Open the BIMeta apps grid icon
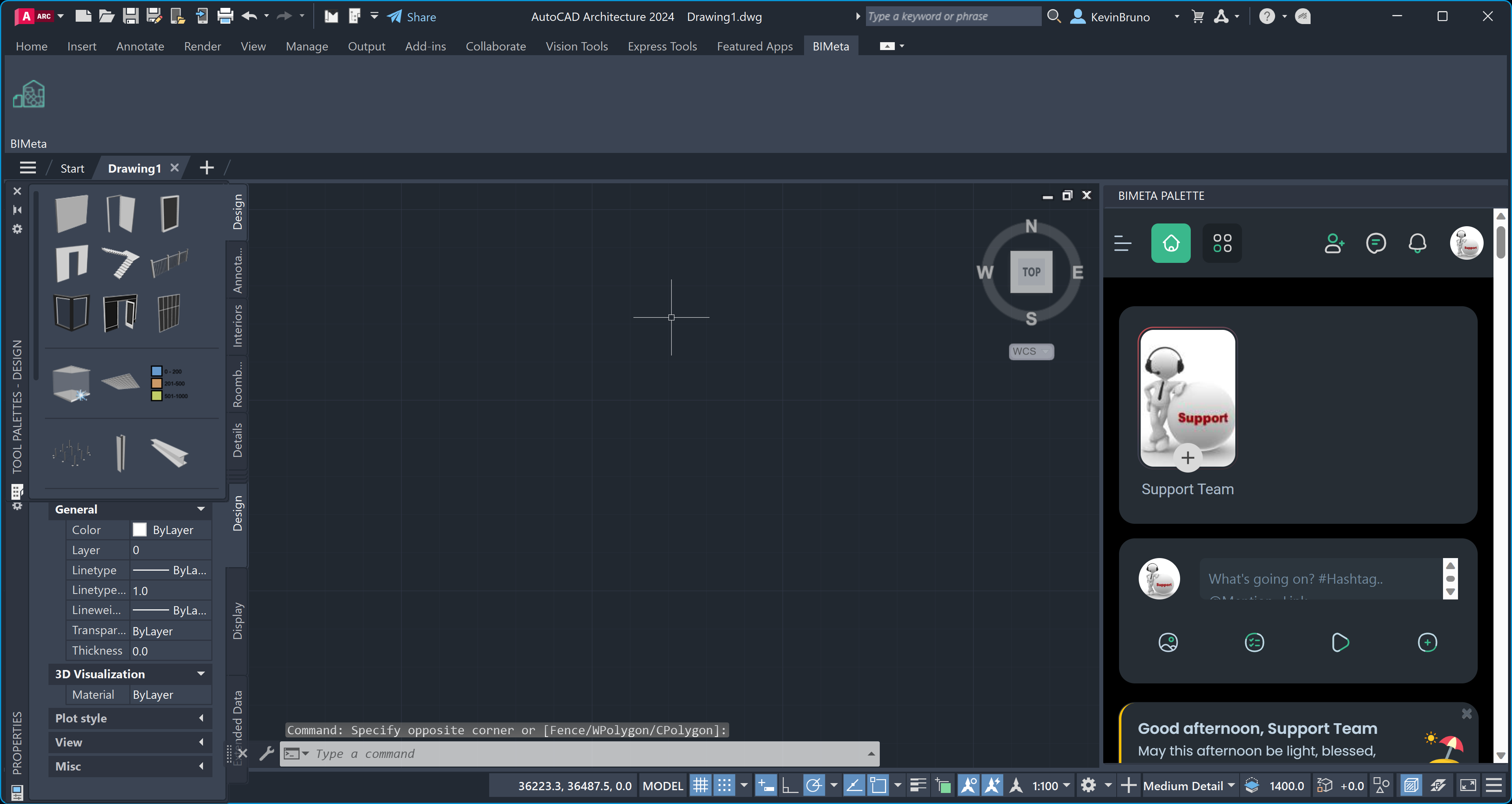 pyautogui.click(x=1222, y=243)
